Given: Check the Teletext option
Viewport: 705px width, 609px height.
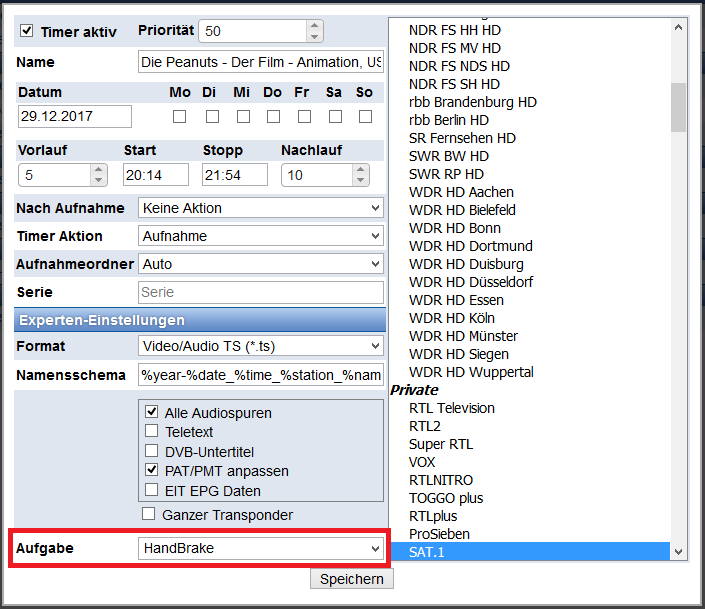Looking at the screenshot, I should (x=152, y=431).
